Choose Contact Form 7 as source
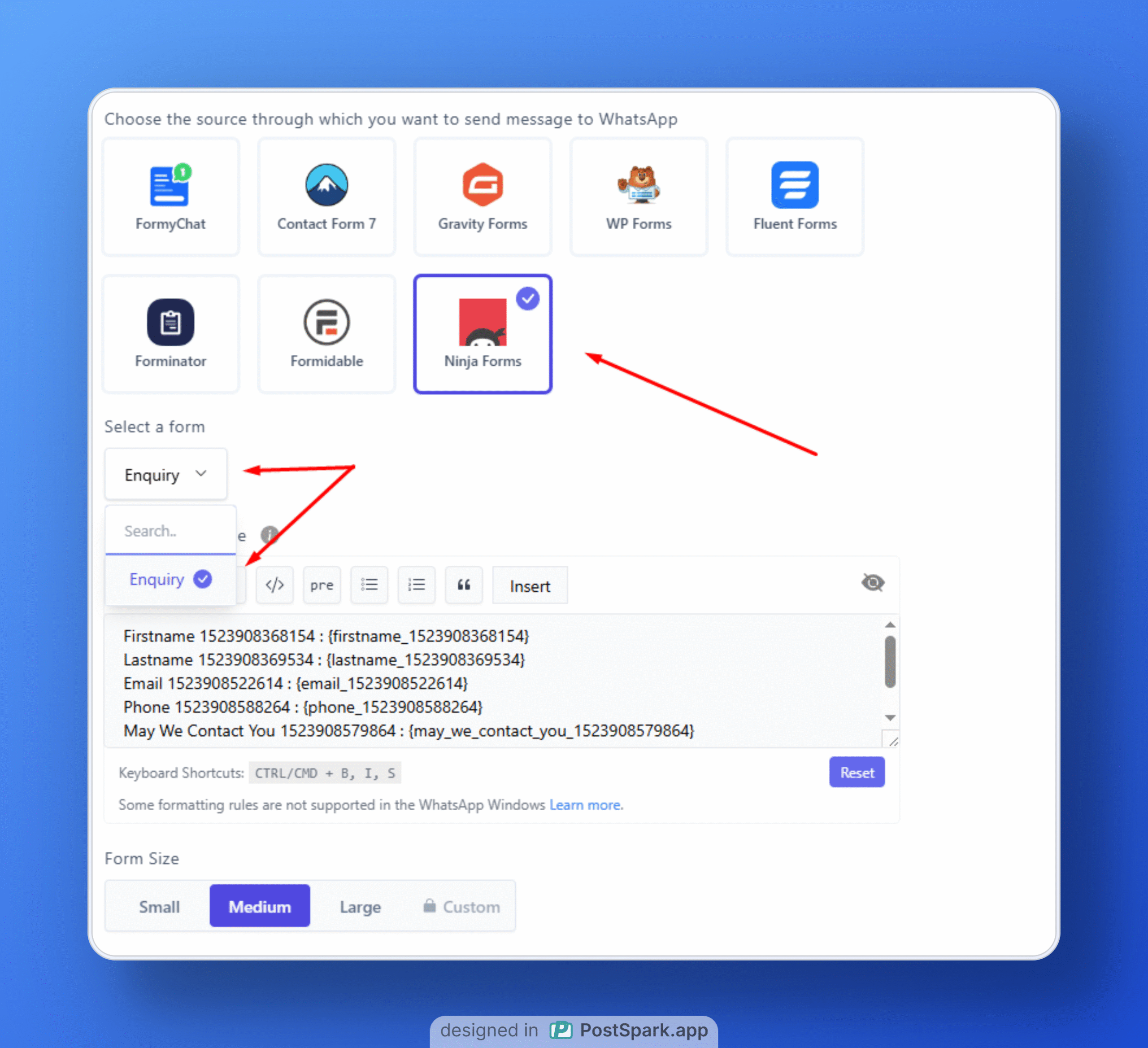1148x1048 pixels. [326, 196]
